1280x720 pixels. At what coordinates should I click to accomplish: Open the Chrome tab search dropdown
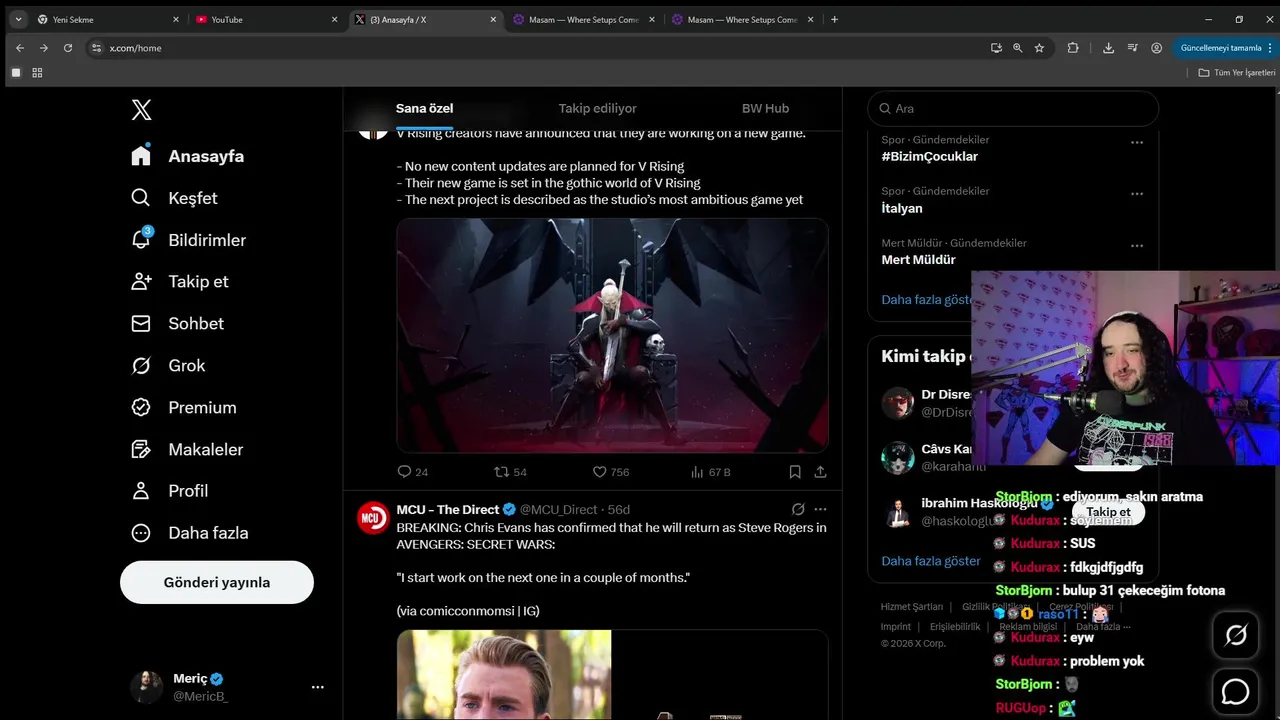pos(18,19)
